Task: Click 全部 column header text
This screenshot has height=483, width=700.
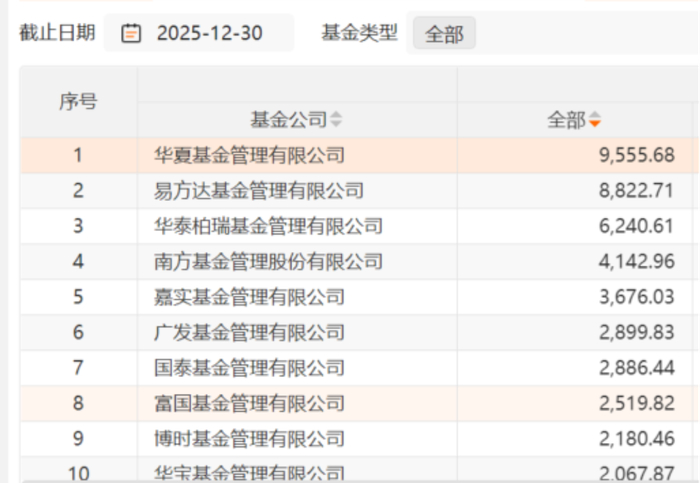Action: pos(566,120)
